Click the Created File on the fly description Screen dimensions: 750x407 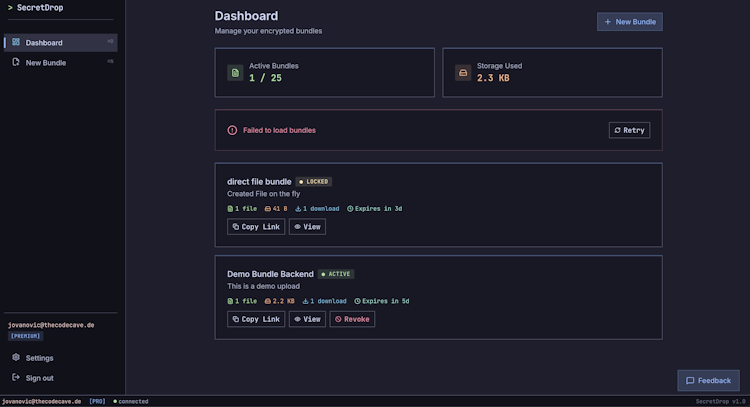(x=264, y=194)
